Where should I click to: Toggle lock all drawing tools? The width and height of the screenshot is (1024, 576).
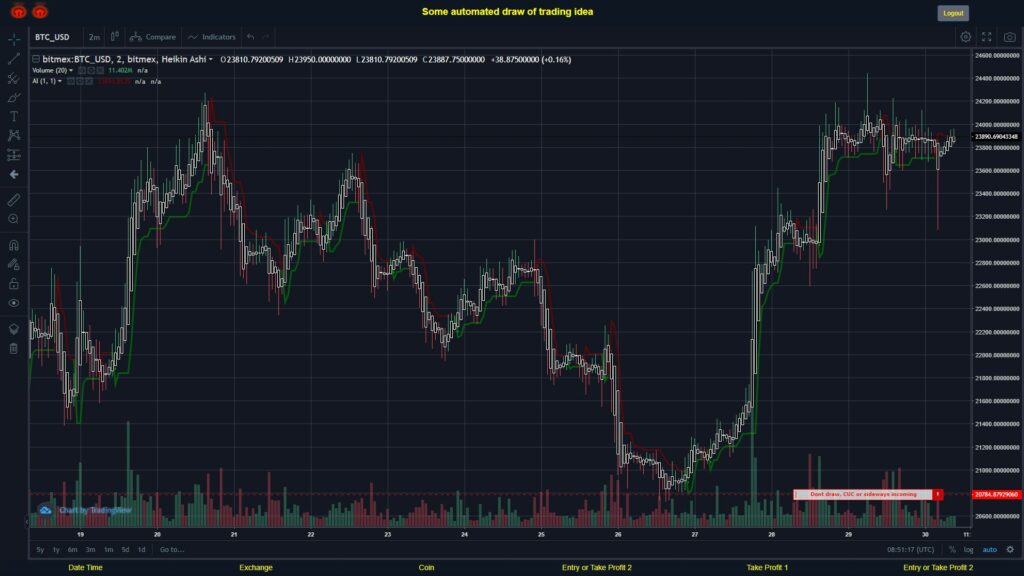14,283
